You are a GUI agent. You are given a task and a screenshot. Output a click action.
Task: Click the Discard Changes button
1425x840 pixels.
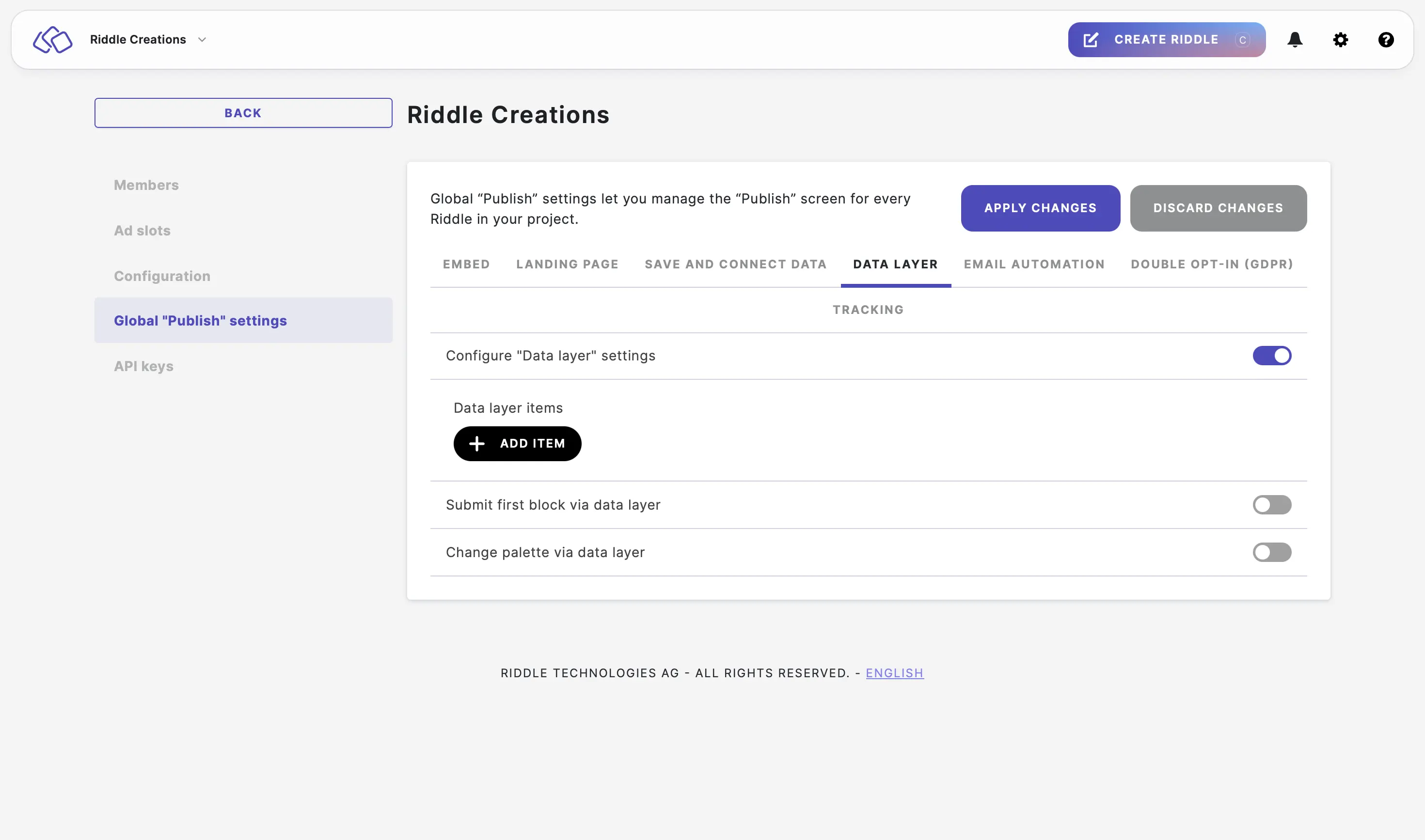click(1218, 208)
